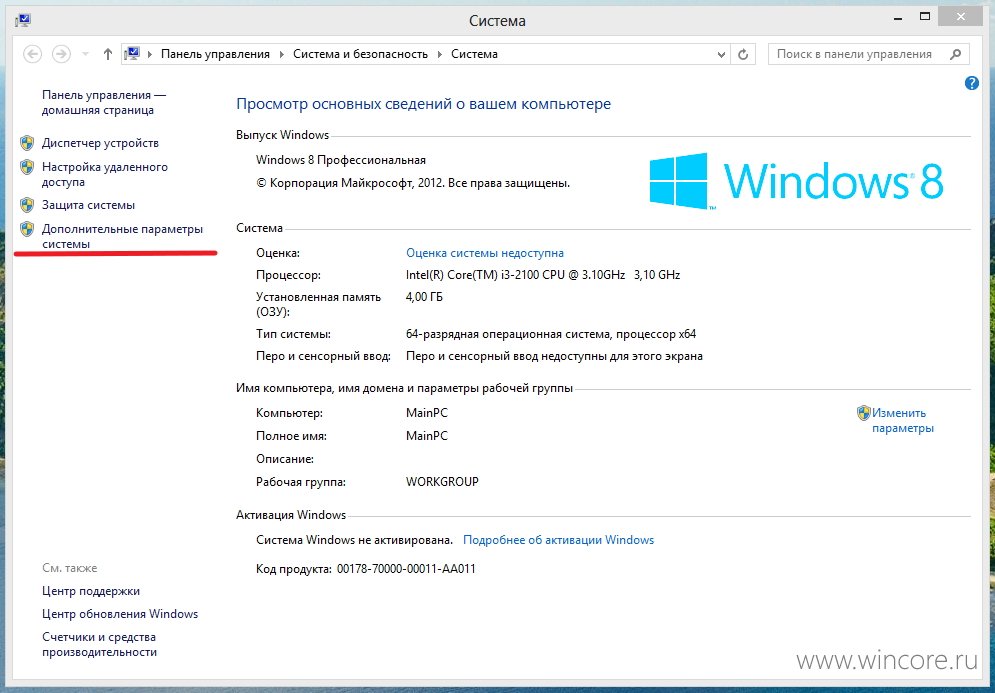
Task: Click Windows 8 Профессиональная edition text
Action: pyautogui.click(x=341, y=160)
